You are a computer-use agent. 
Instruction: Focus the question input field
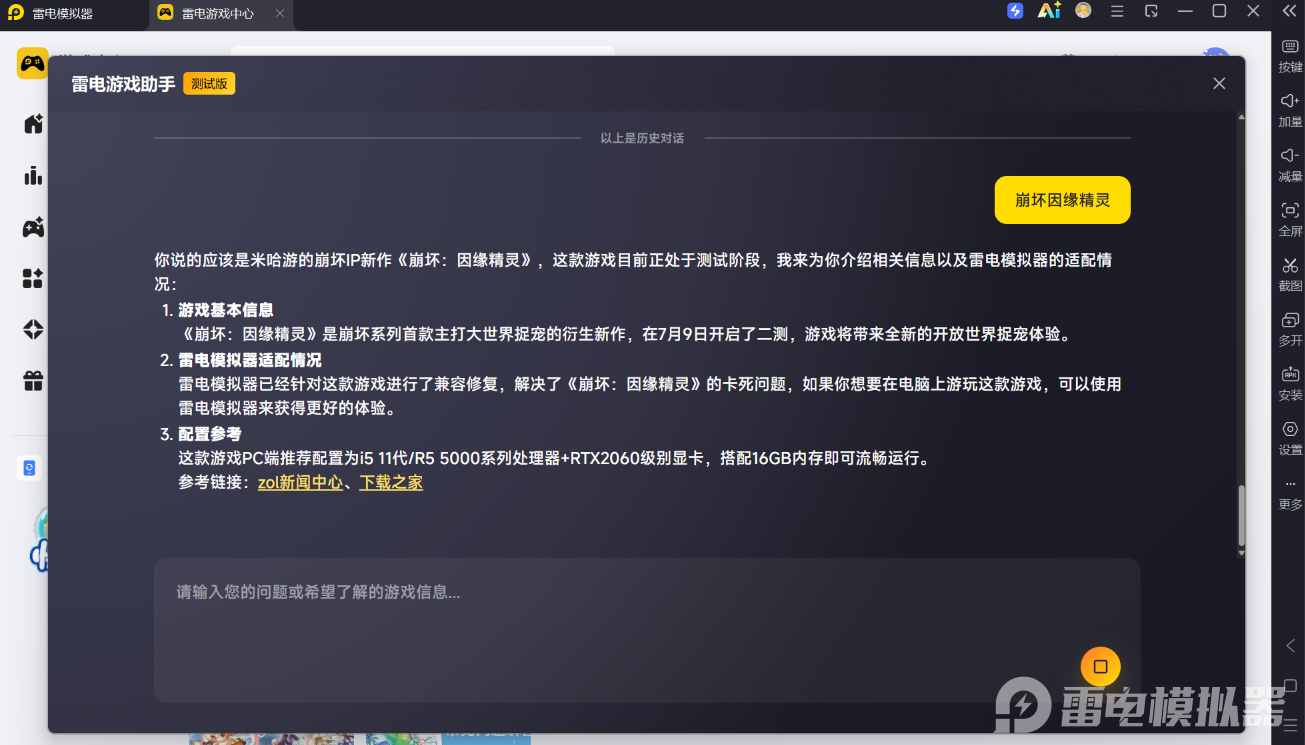click(647, 630)
